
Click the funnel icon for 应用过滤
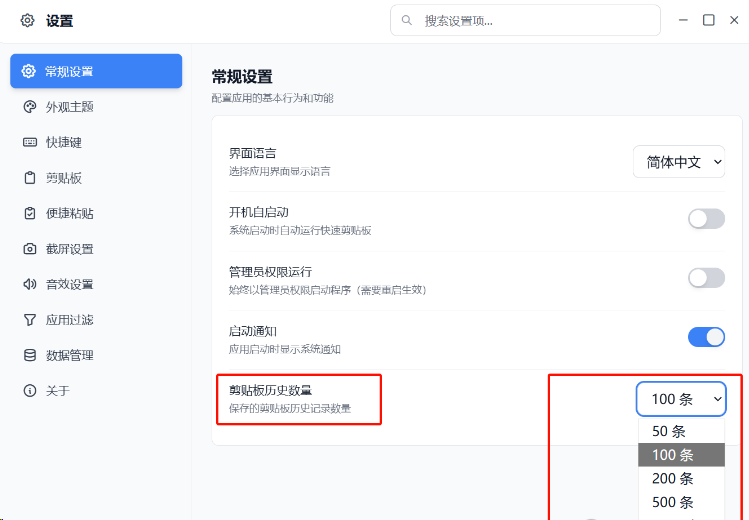(x=30, y=319)
